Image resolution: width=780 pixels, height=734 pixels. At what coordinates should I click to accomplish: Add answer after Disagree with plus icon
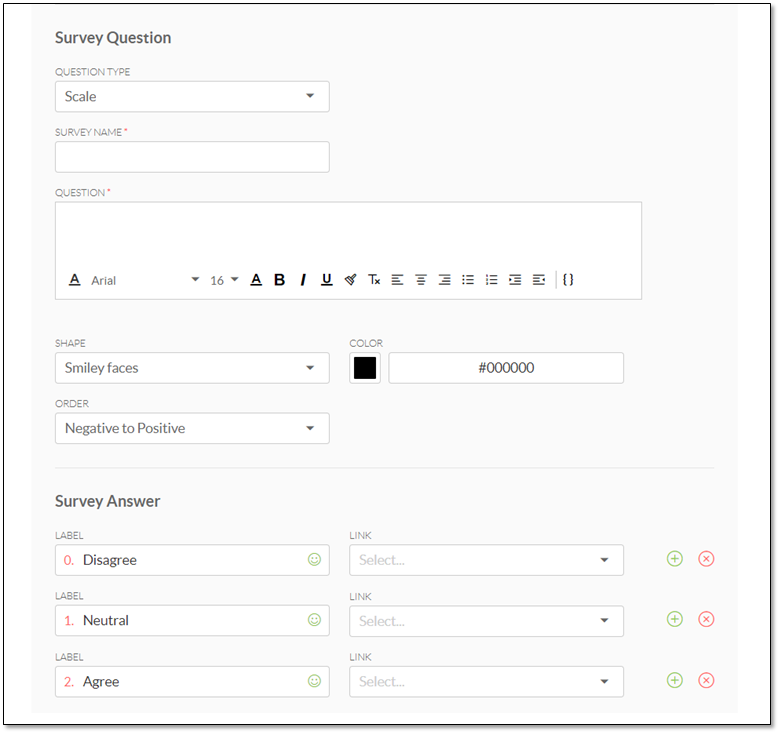(675, 559)
